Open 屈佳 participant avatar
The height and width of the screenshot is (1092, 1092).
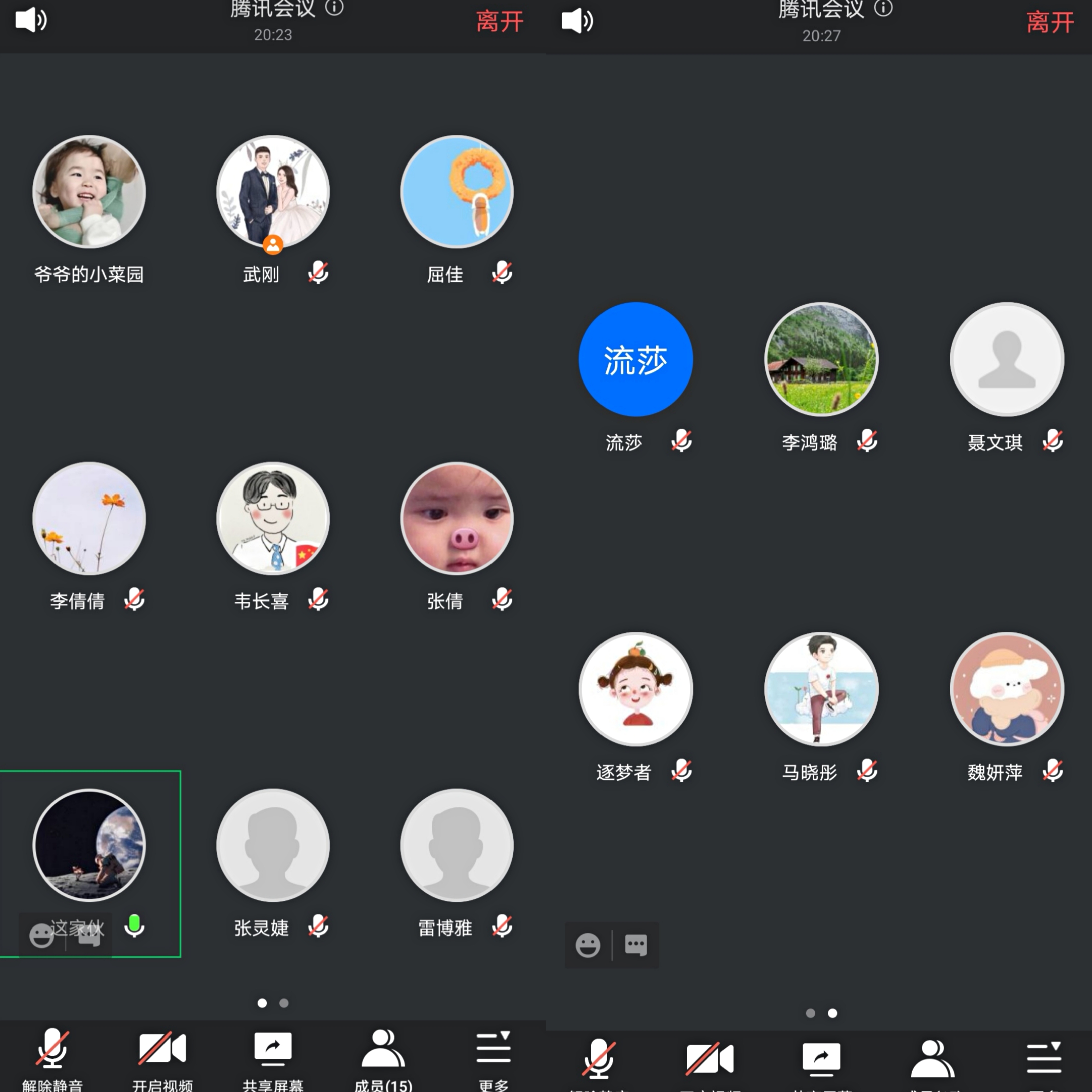pos(457,192)
